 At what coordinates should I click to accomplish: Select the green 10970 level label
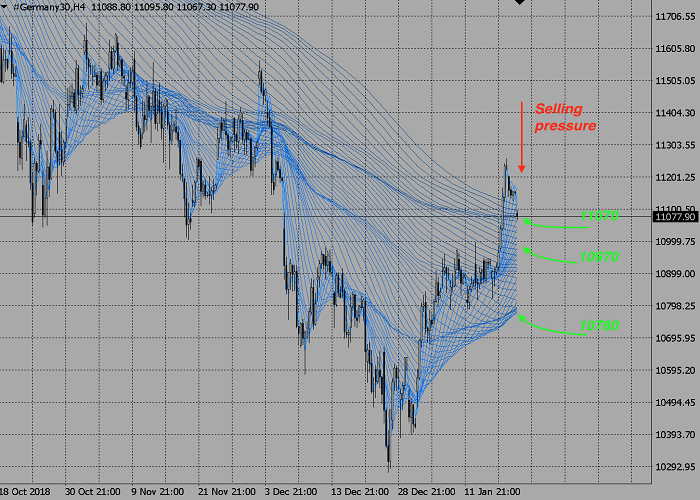coord(599,257)
